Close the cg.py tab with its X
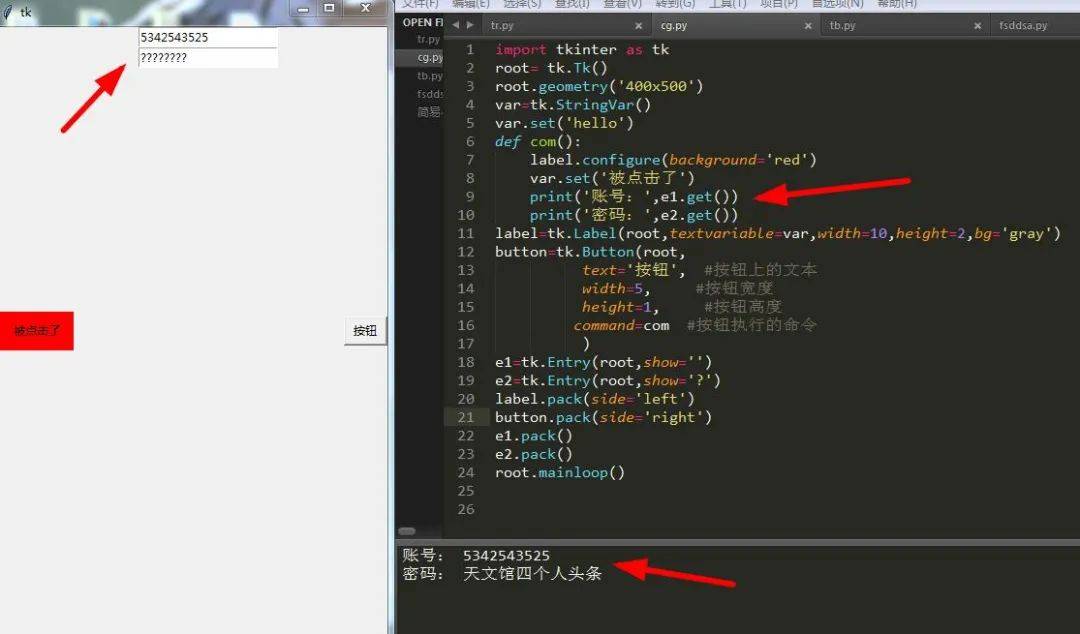Image resolution: width=1080 pixels, height=634 pixels. [x=808, y=25]
